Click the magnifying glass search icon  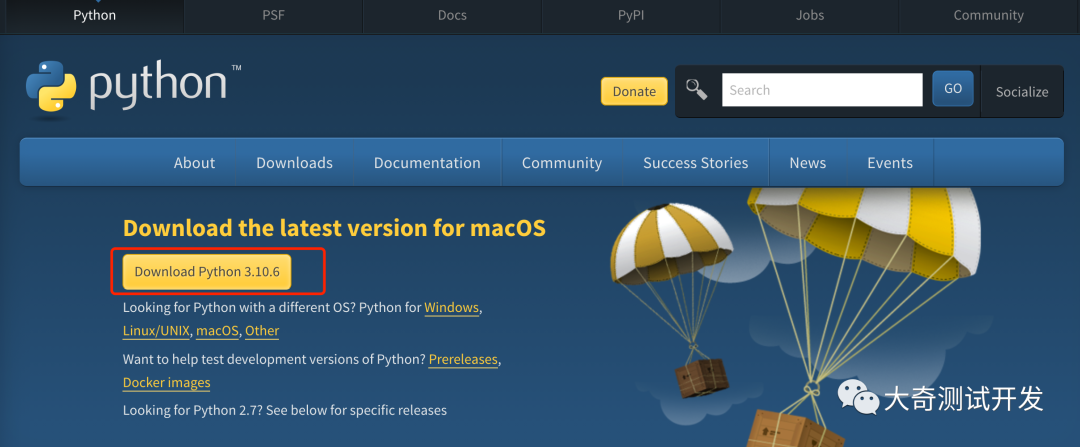click(696, 90)
